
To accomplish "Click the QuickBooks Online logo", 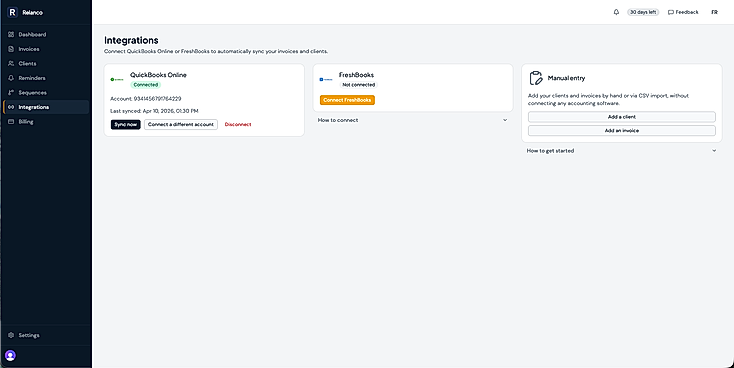I will pyautogui.click(x=117, y=80).
